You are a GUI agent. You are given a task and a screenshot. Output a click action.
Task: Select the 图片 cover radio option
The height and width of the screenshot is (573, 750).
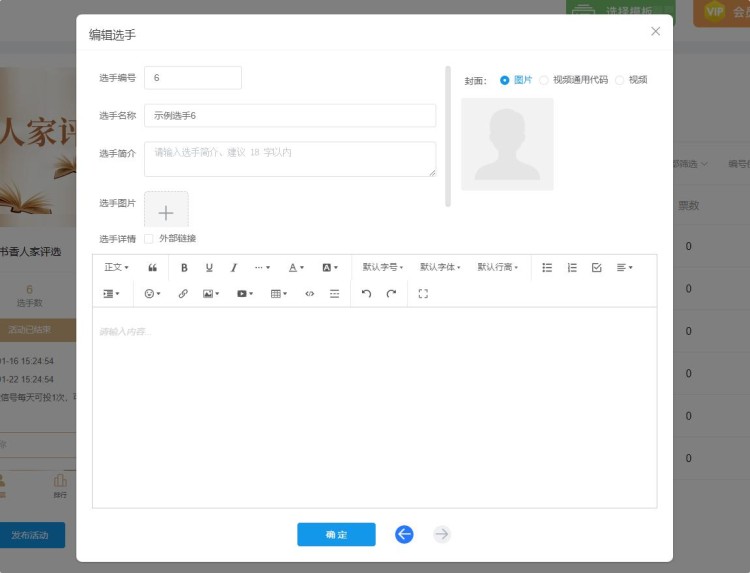tap(505, 80)
